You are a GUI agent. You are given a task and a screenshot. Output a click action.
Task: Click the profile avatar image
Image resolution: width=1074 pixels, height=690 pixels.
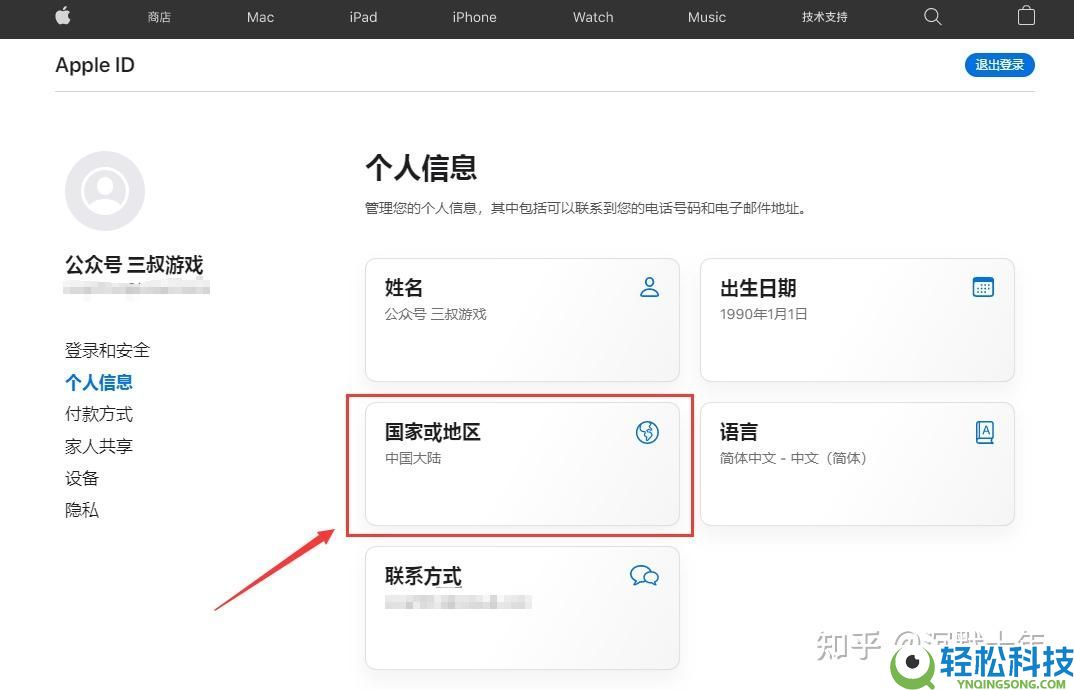tap(105, 190)
